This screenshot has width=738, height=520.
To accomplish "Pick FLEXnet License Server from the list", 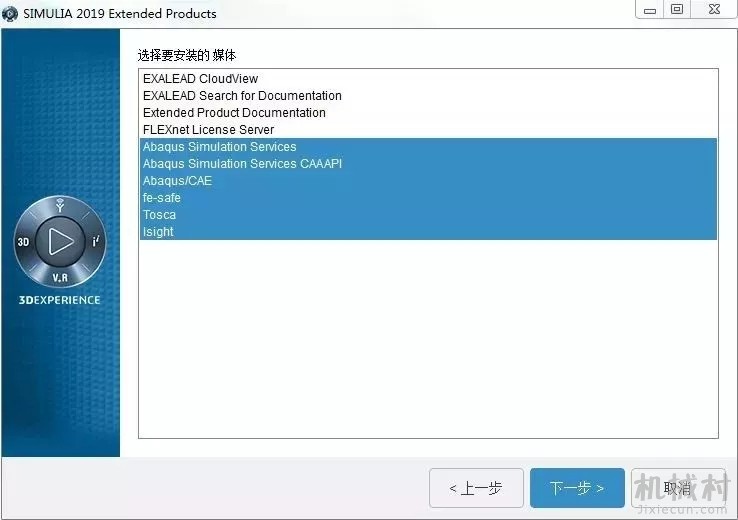I will tap(428, 129).
